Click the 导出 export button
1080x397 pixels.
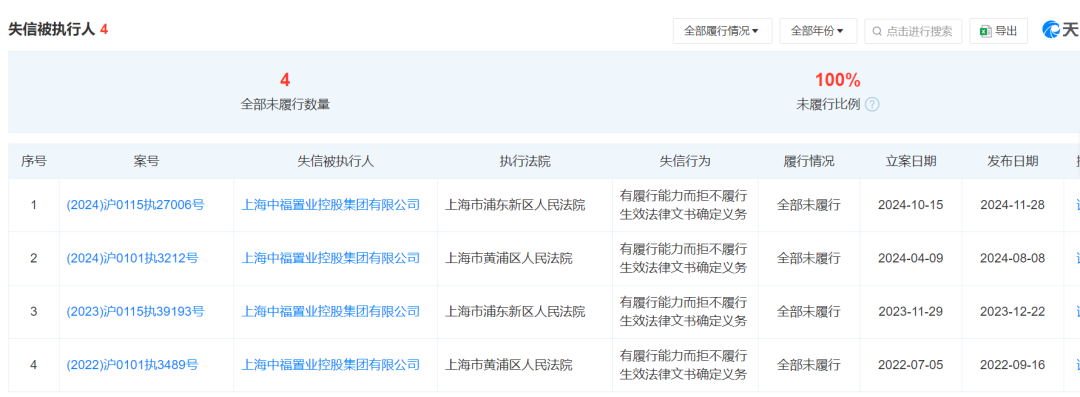point(998,31)
